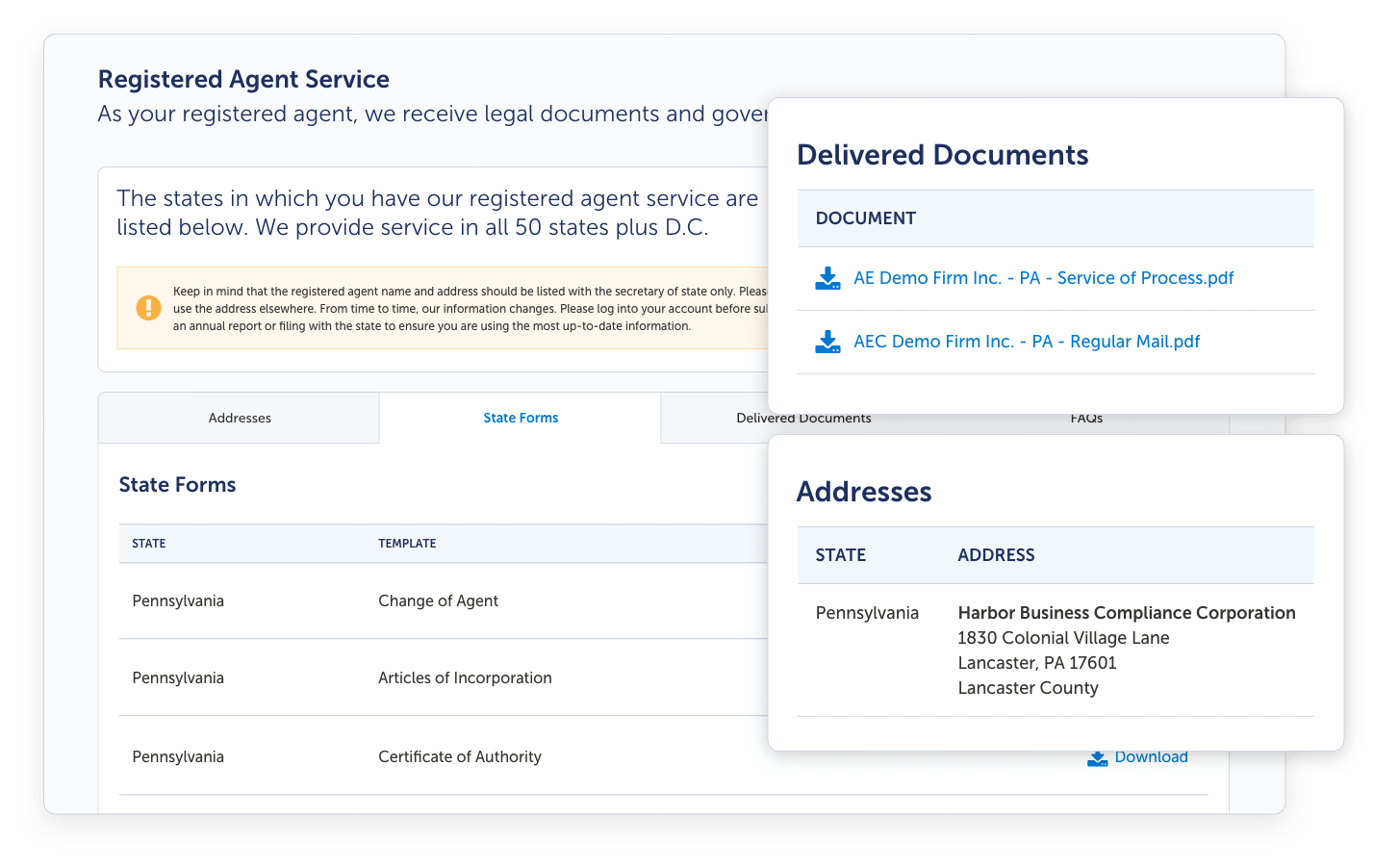Click the download icon beside Regular Mail.pdf
This screenshot has width=1374, height=868.
[827, 342]
